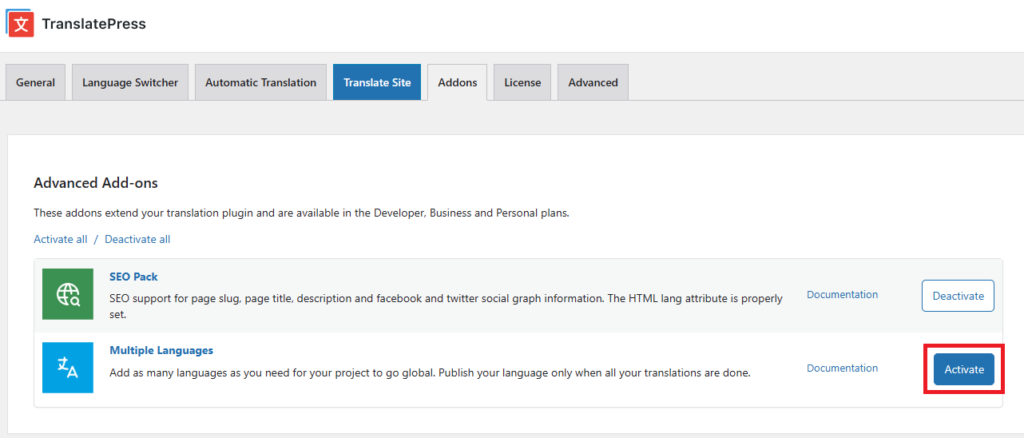Open the General tab
The image size is (1024, 438).
pos(35,82)
